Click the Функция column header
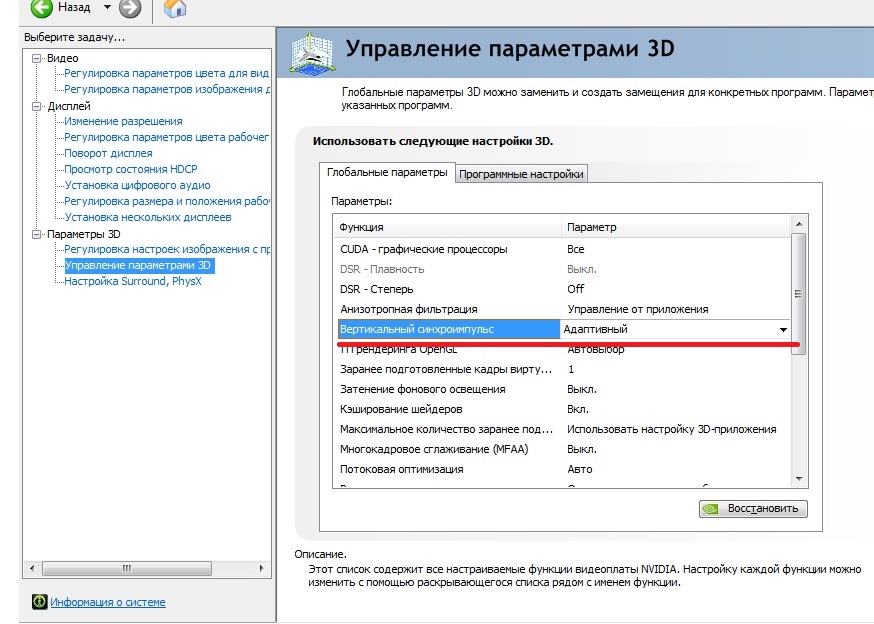Screen dimensions: 874x624 tap(447, 227)
